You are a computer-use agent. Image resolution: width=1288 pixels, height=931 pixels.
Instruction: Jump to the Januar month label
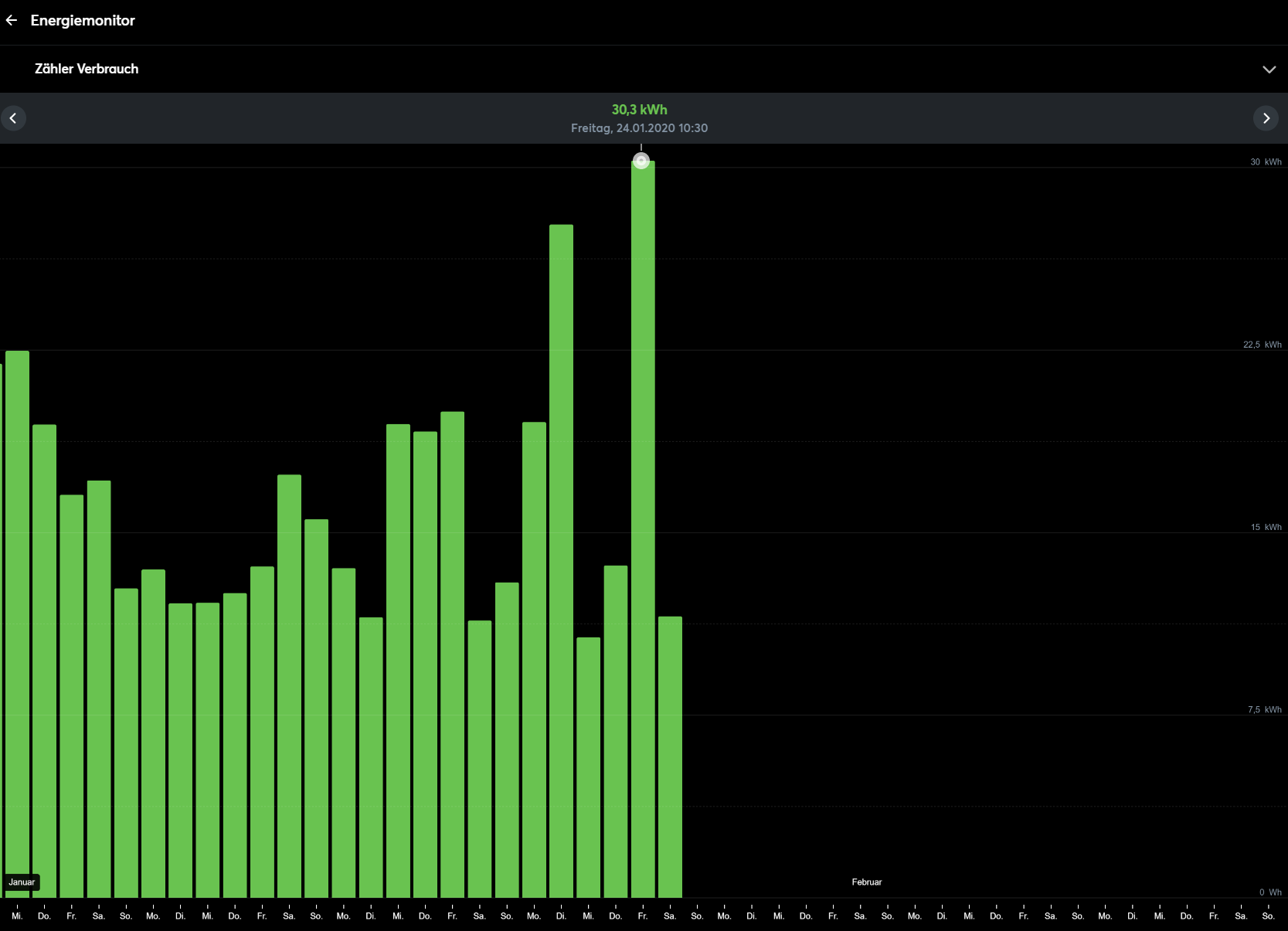[x=22, y=882]
